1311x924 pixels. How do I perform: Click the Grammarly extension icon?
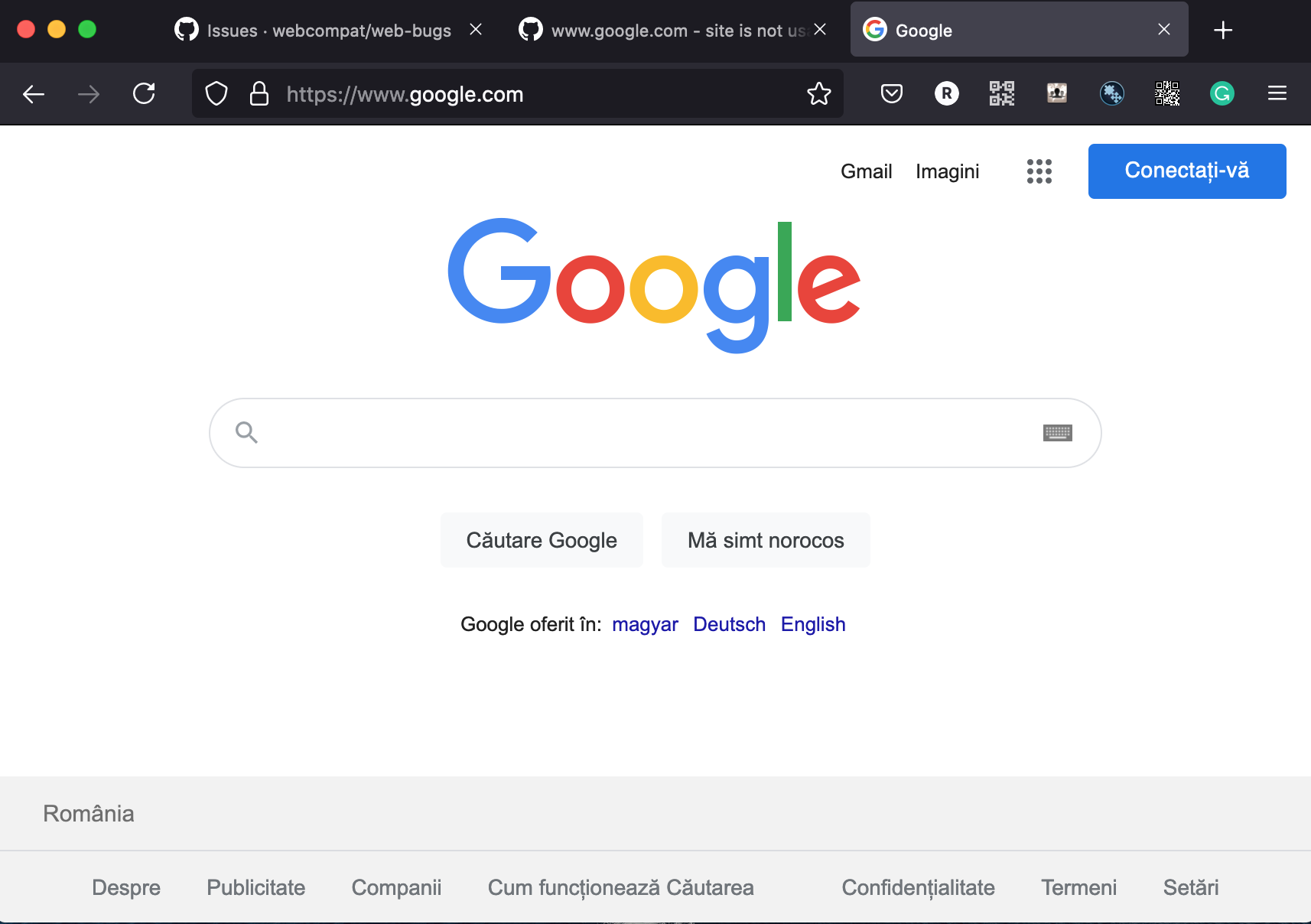pos(1222,93)
